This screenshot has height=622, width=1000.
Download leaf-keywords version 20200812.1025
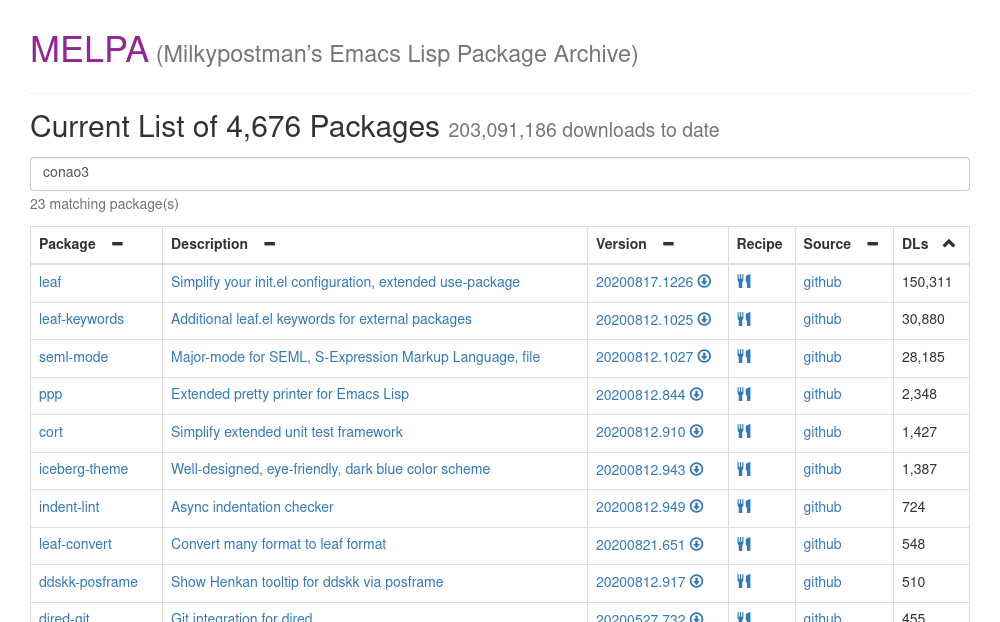click(x=704, y=320)
